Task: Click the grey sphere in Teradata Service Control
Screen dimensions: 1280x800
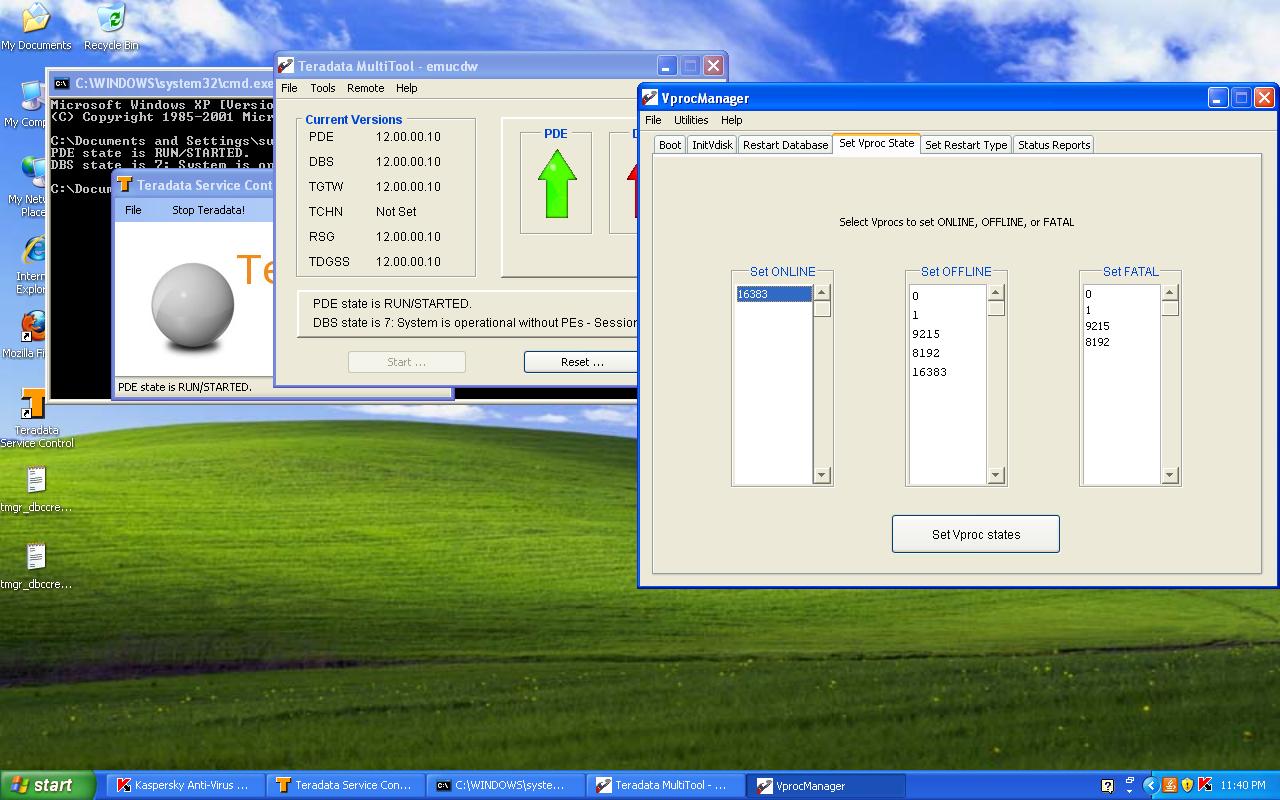Action: point(192,306)
